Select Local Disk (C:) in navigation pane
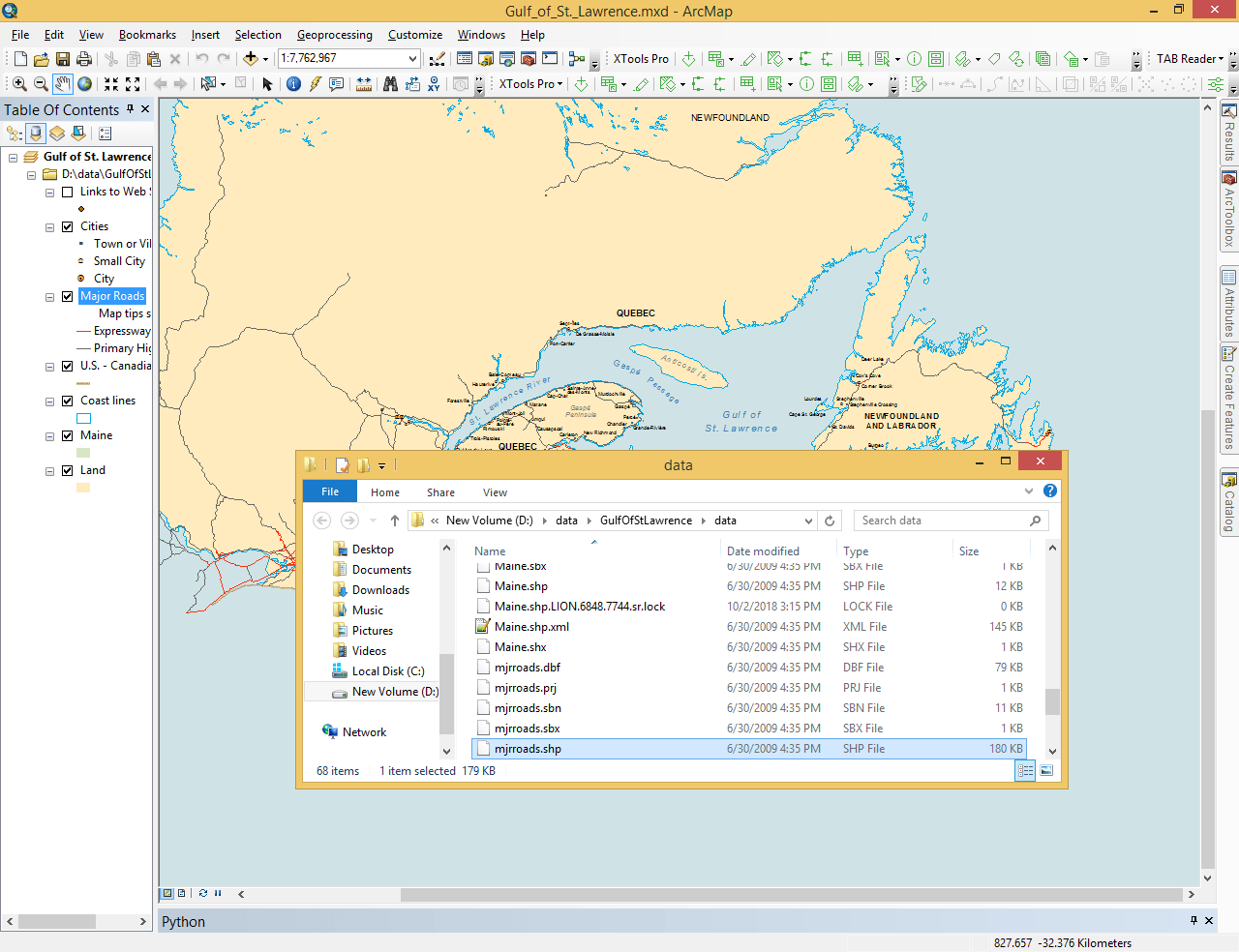 coord(387,671)
